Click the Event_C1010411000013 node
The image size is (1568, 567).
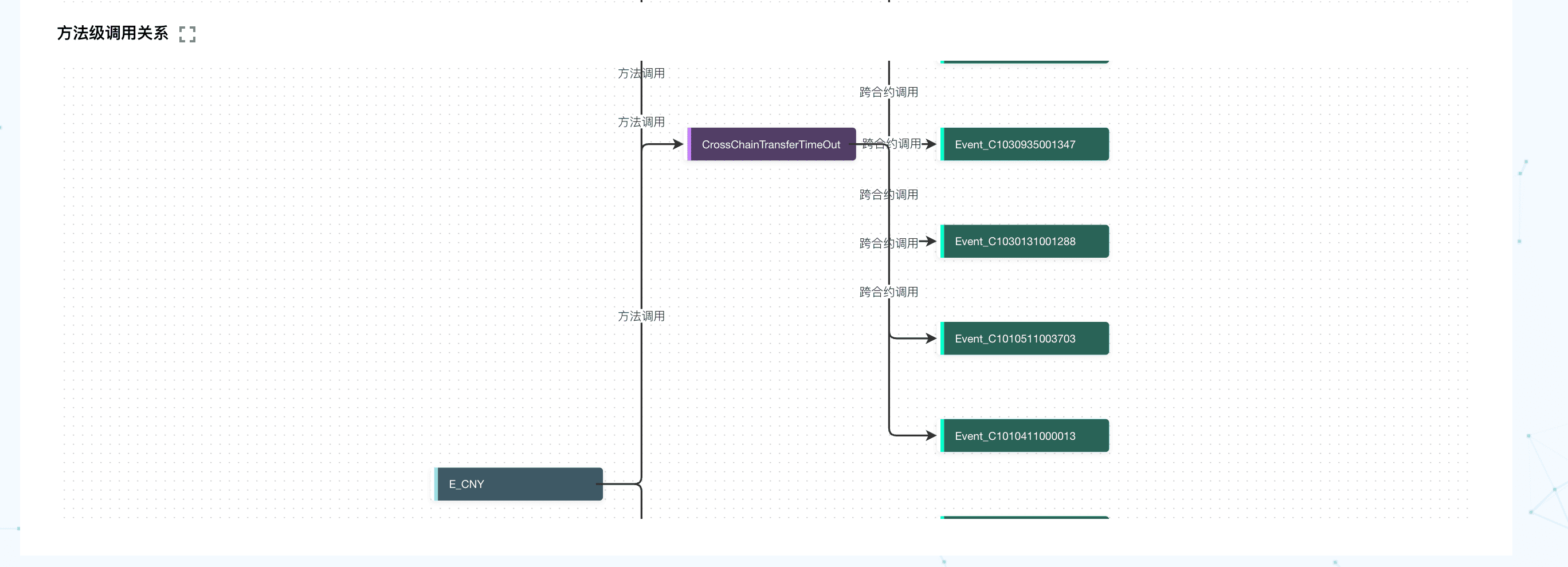click(1025, 436)
